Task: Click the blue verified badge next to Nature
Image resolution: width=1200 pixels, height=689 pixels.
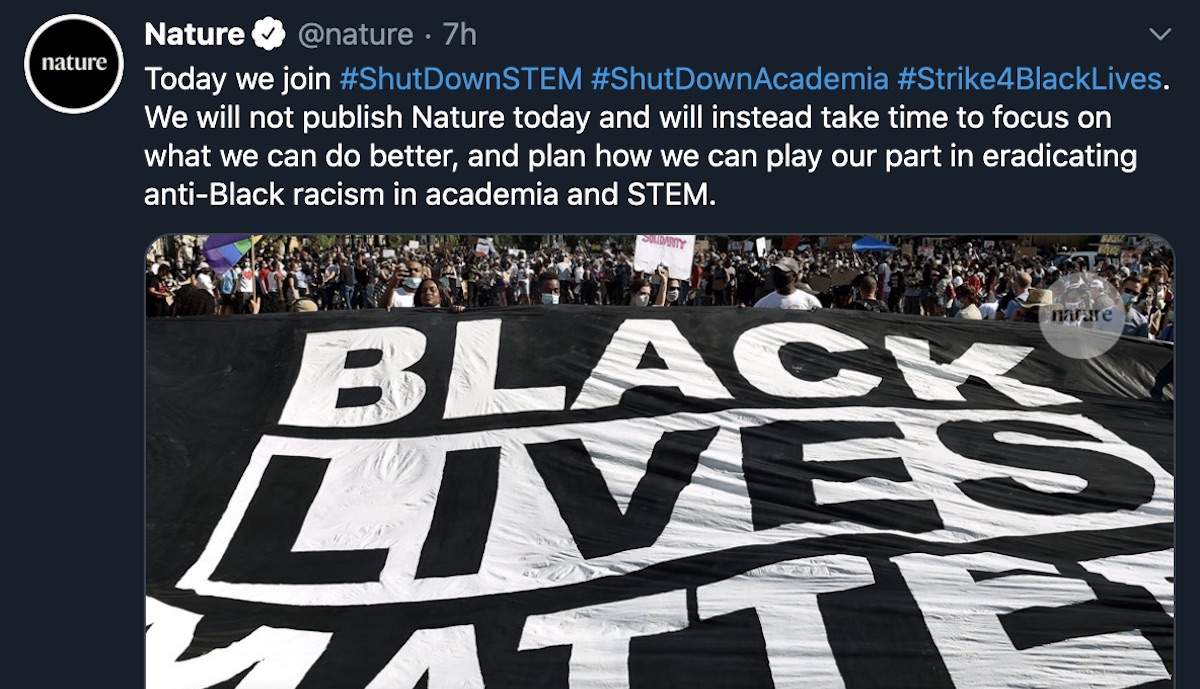Action: [x=268, y=35]
